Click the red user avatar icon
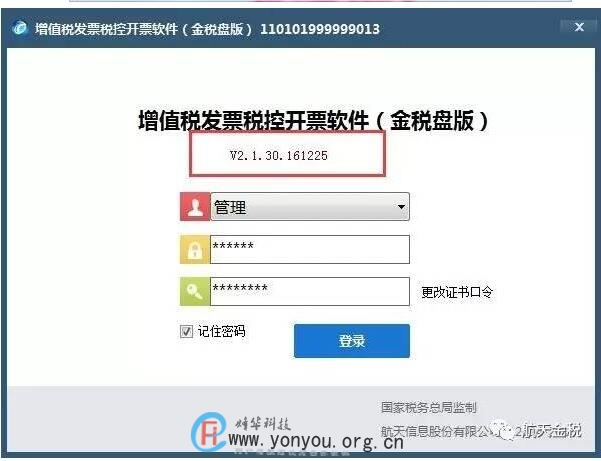Viewport: 601px width, 461px height. (x=195, y=207)
